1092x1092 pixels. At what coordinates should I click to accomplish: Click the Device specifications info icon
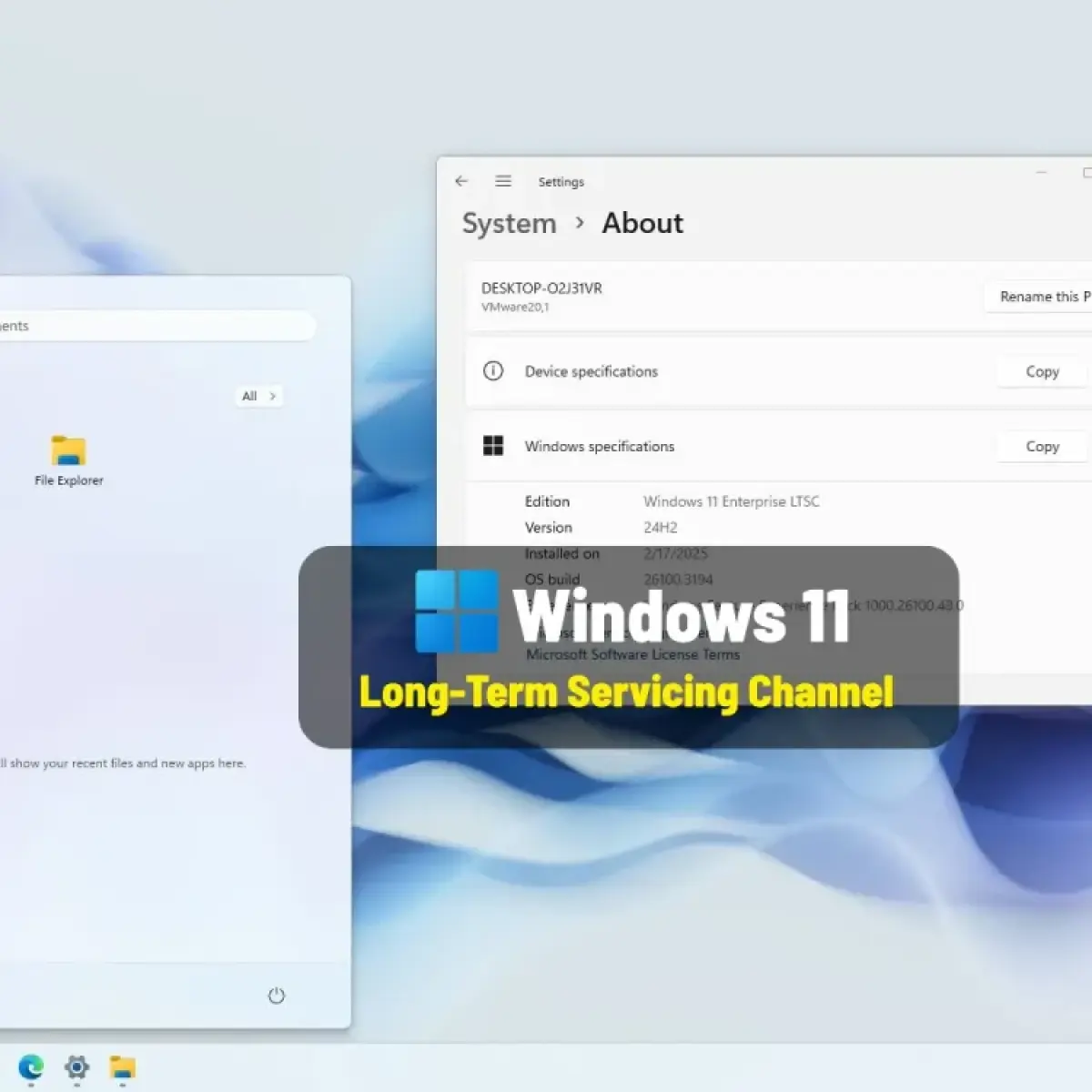tap(493, 370)
